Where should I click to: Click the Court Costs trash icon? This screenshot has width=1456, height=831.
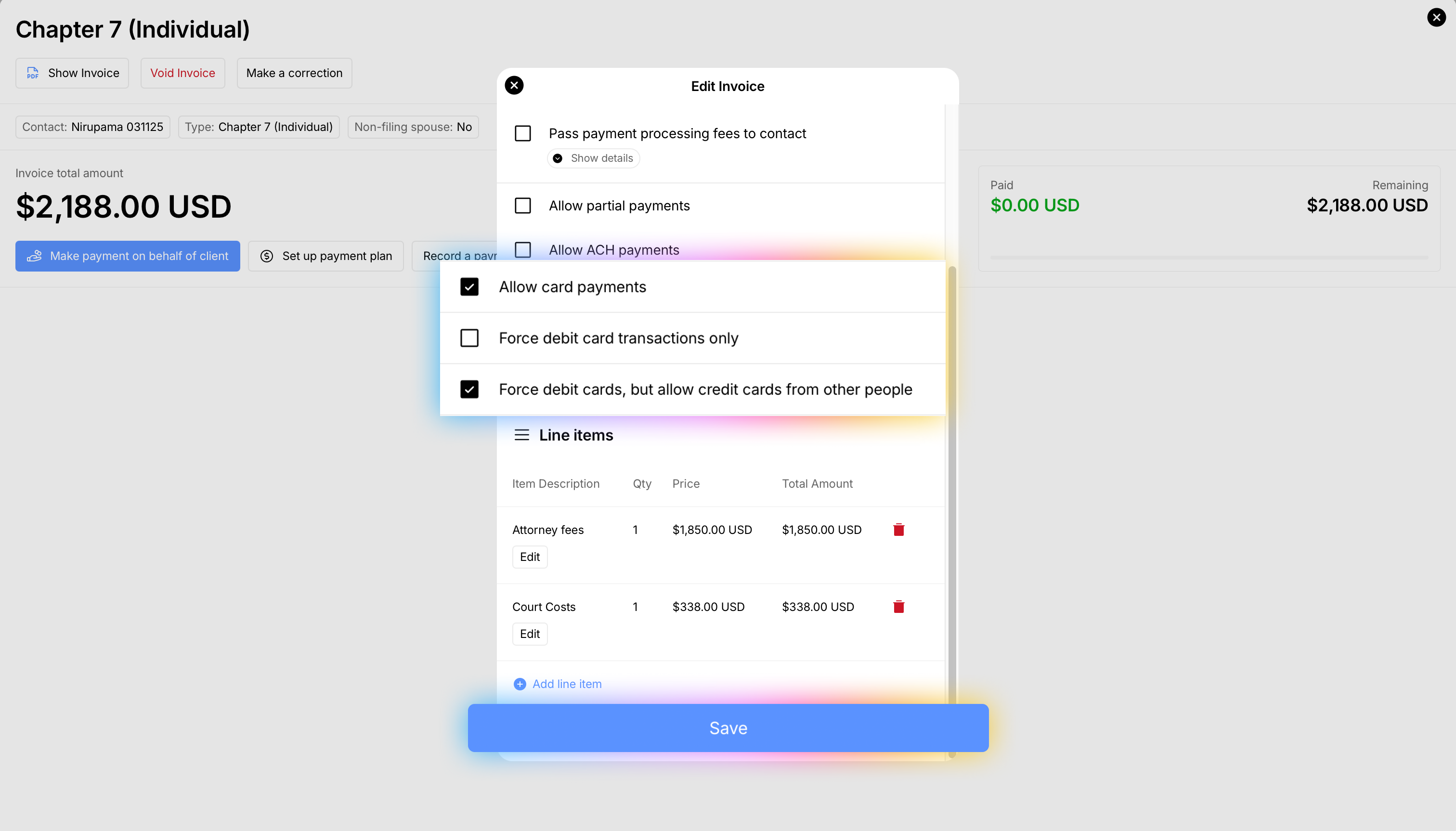coord(898,607)
